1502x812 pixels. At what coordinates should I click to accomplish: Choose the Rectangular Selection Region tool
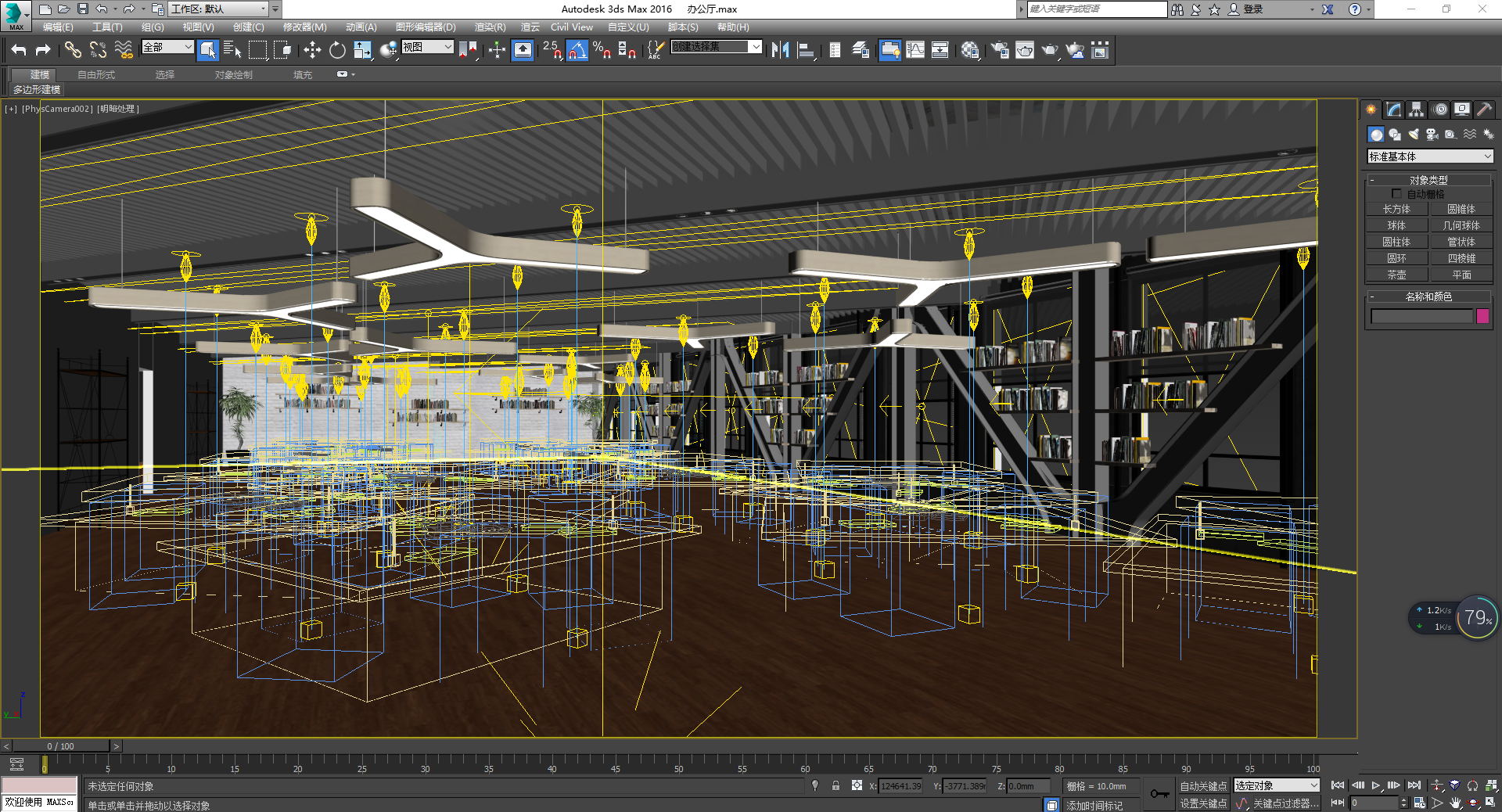(257, 50)
